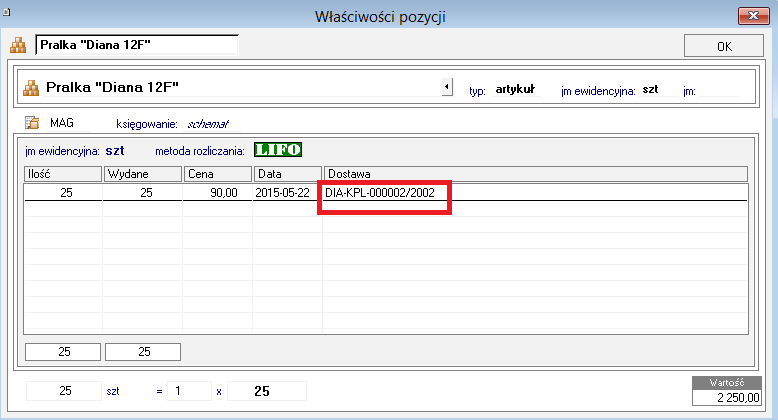Screen dimensions: 778x420
Task: Close the Właściwości pozycji window
Action: (753, 16)
